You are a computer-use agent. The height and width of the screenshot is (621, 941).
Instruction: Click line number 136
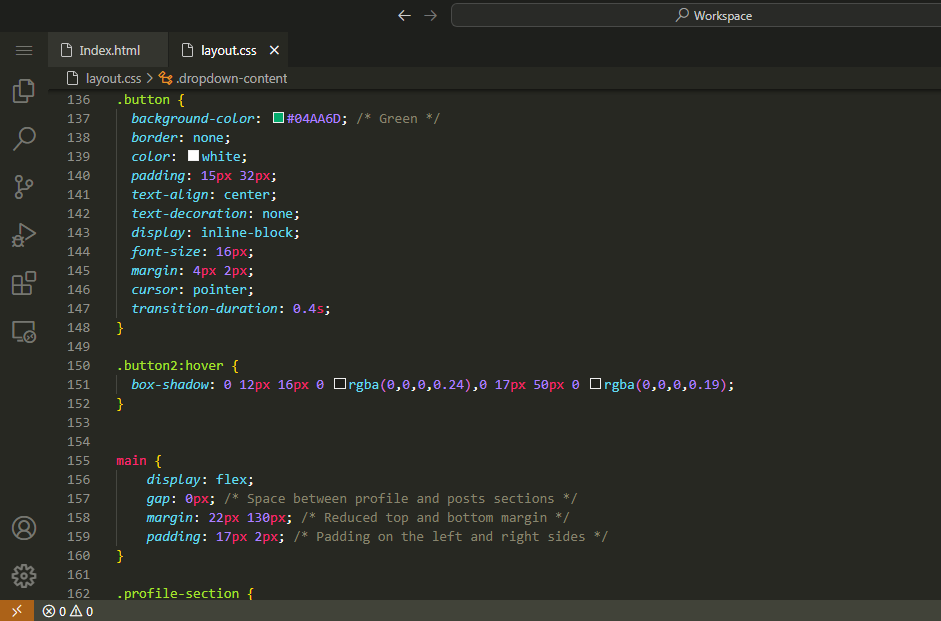click(x=78, y=100)
